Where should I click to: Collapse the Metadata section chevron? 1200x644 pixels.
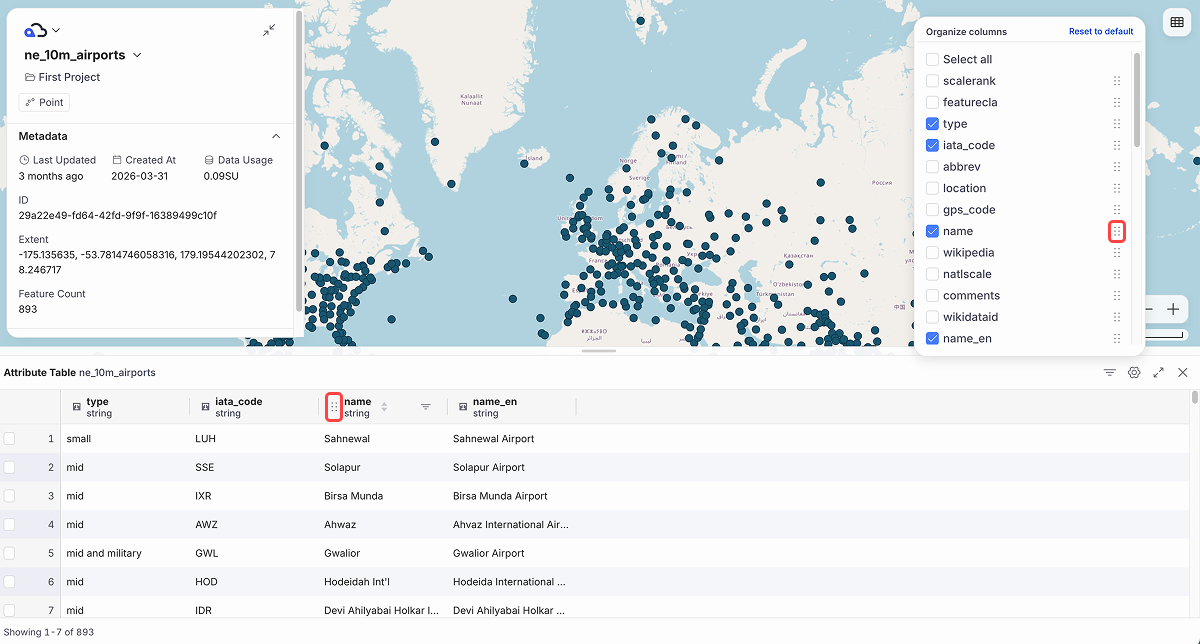[276, 136]
